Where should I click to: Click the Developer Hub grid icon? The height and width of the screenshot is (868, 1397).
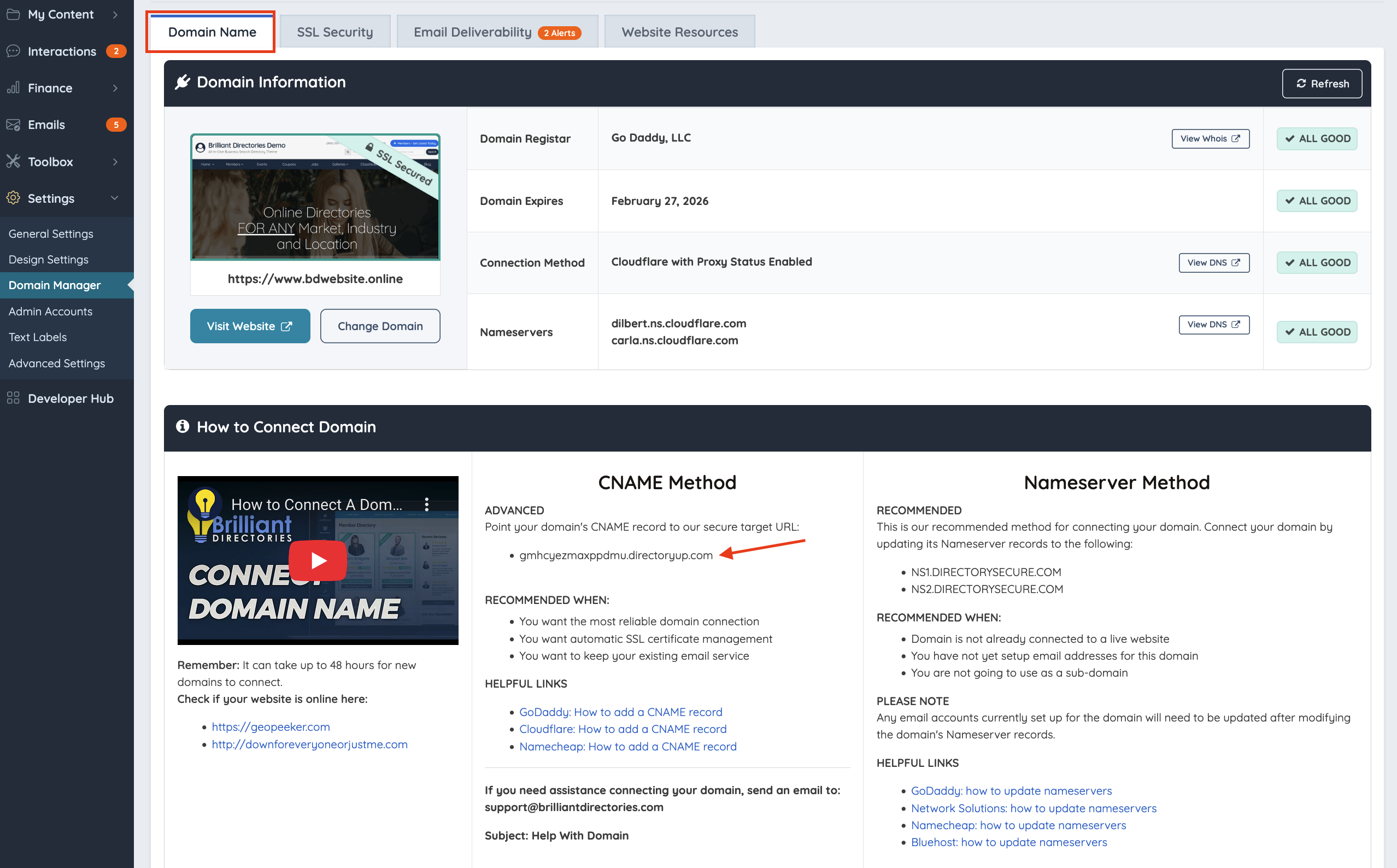[13, 398]
